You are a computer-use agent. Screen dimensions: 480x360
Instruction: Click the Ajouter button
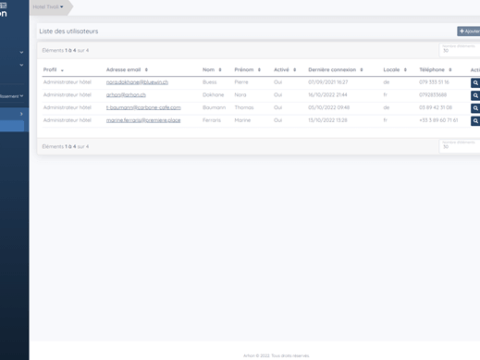[469, 31]
